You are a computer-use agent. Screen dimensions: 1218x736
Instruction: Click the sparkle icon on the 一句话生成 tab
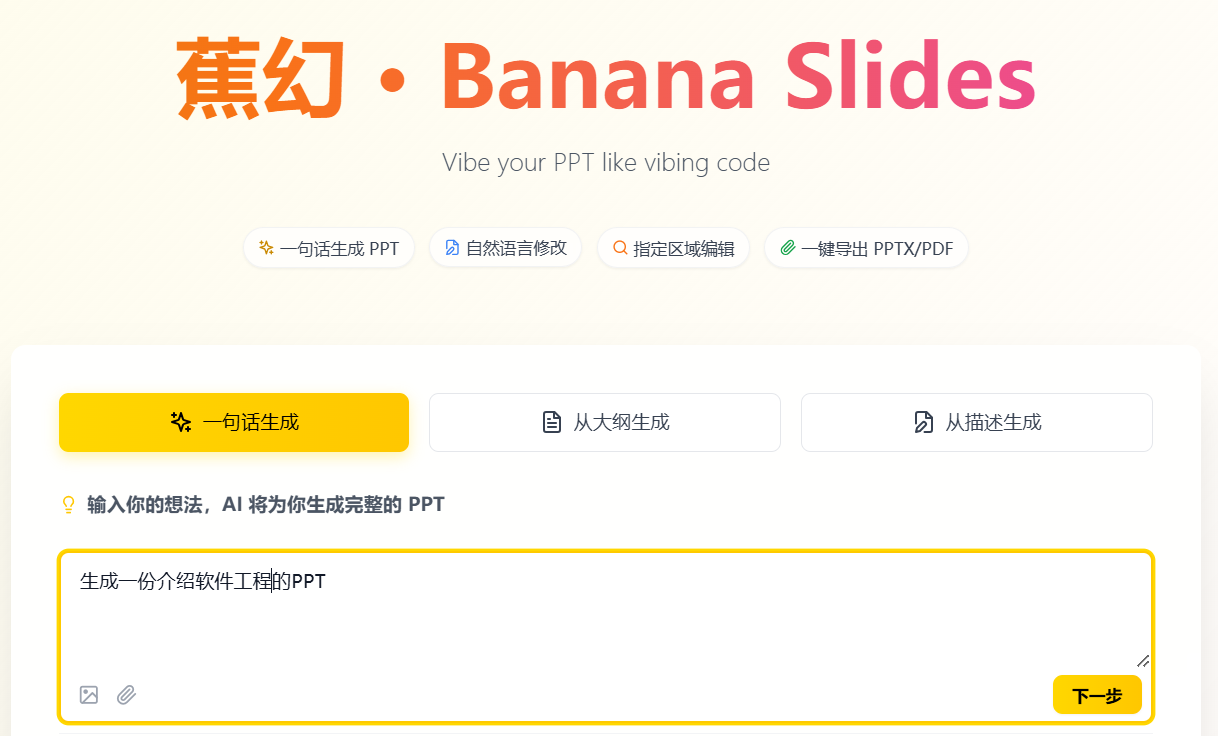click(181, 422)
